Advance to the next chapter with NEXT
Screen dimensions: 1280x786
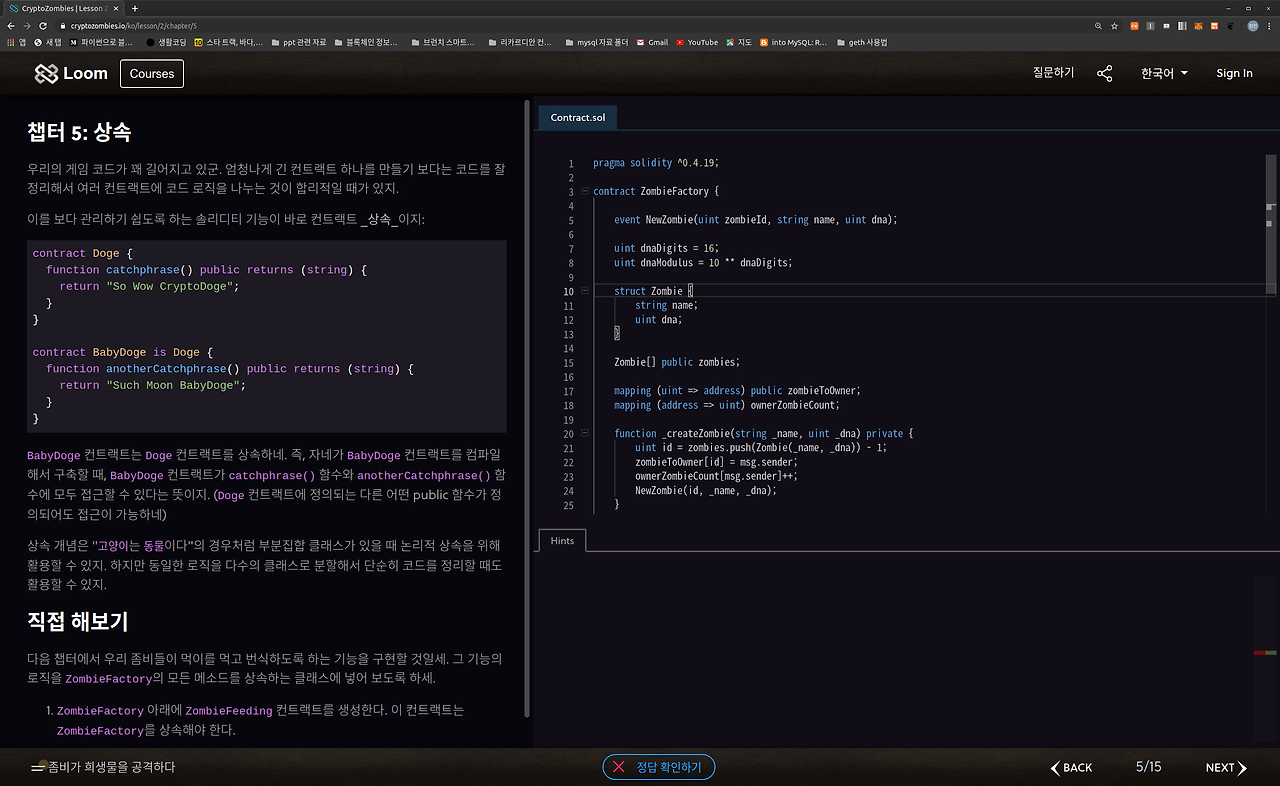(x=1226, y=767)
